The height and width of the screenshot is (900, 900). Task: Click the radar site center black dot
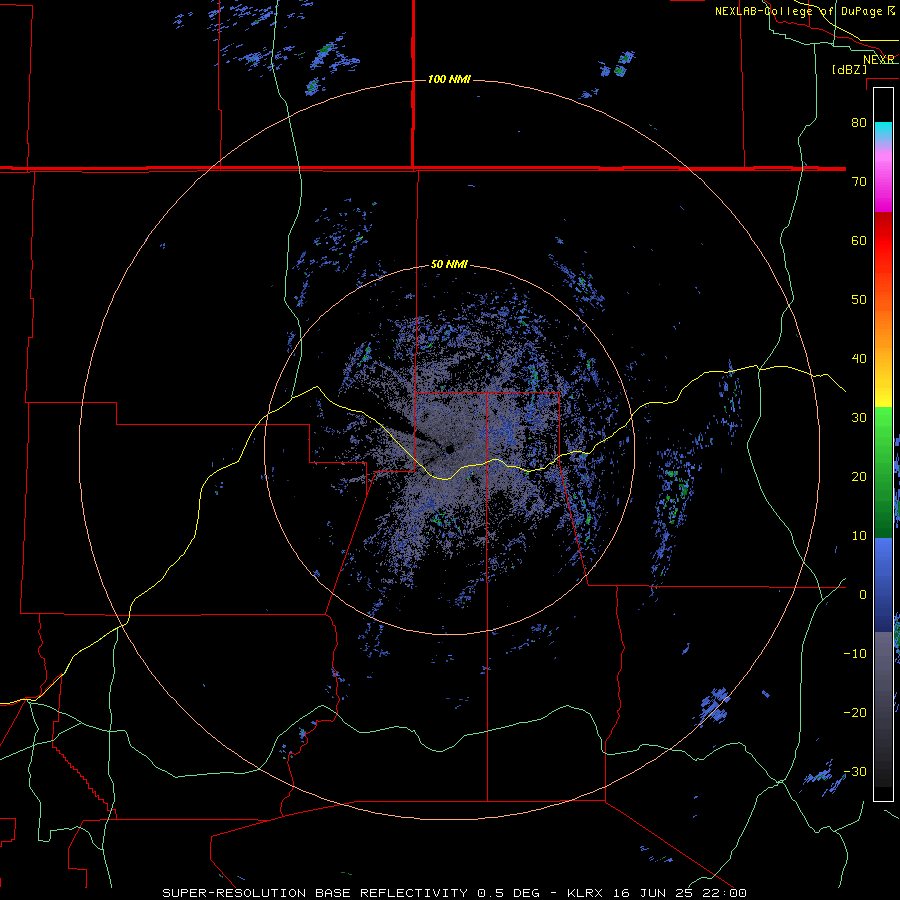[x=449, y=449]
